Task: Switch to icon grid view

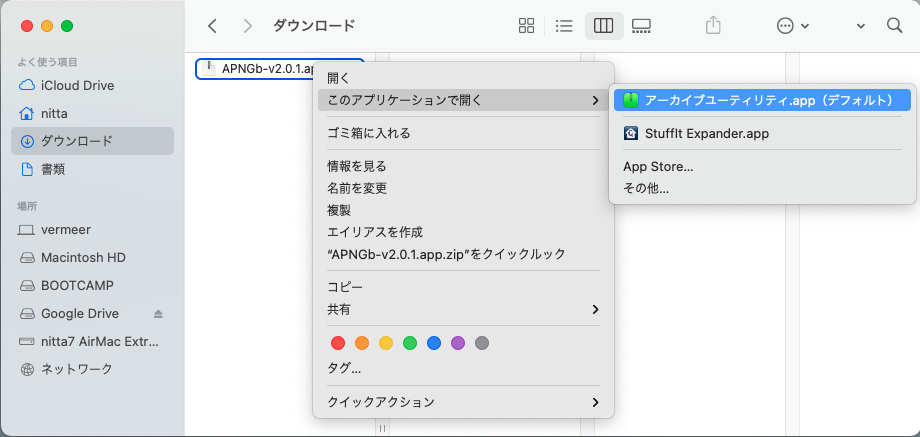Action: pos(526,26)
